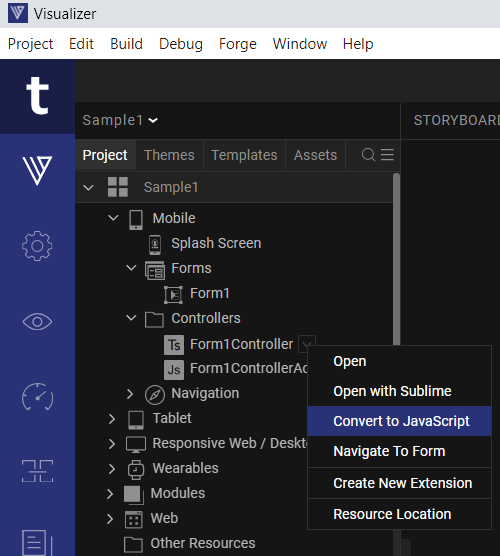Image resolution: width=500 pixels, height=556 pixels.
Task: Open the speedometer gauge icon in sidebar
Action: pos(37,397)
